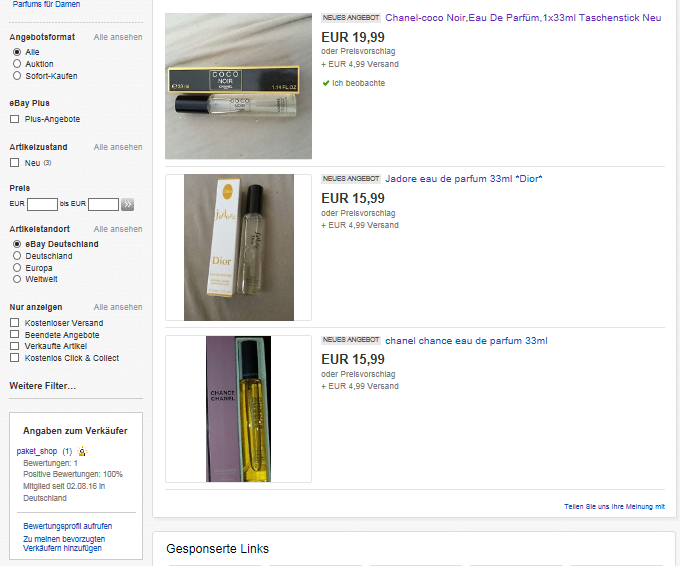Screen dimensions: 680x566
Task: Expand Alle ansehen beside Angebotsformat
Action: tap(118, 37)
